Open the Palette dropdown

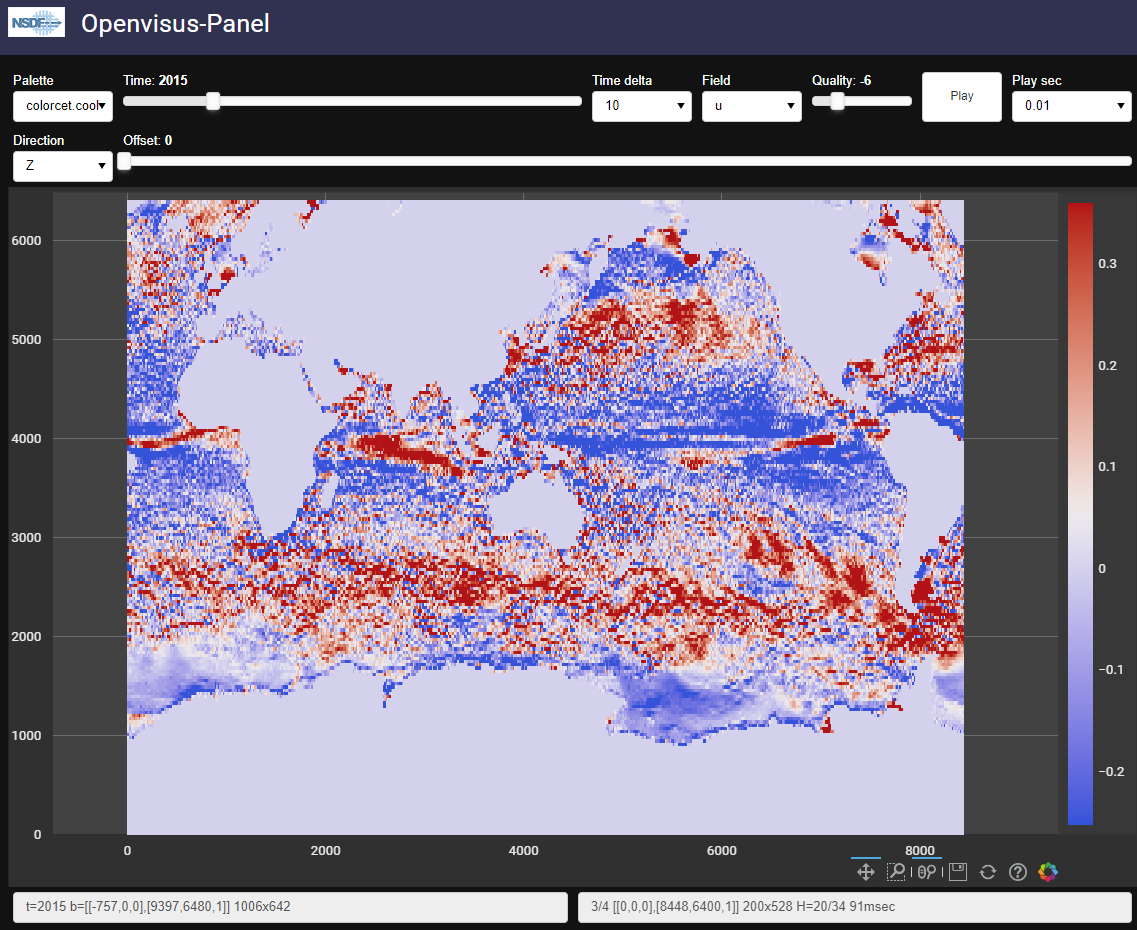[63, 106]
